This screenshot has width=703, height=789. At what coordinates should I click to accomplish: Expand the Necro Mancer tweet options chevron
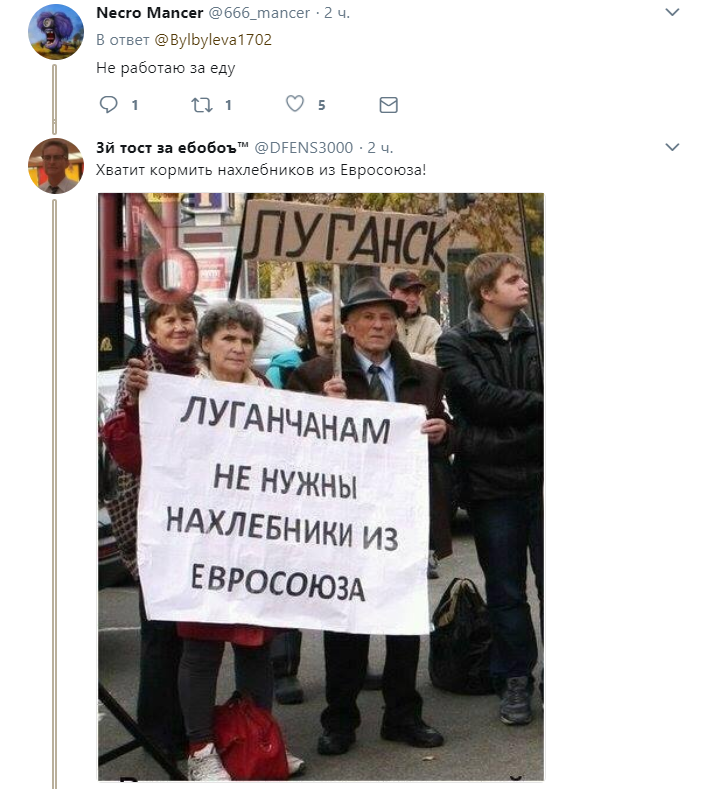point(672,12)
